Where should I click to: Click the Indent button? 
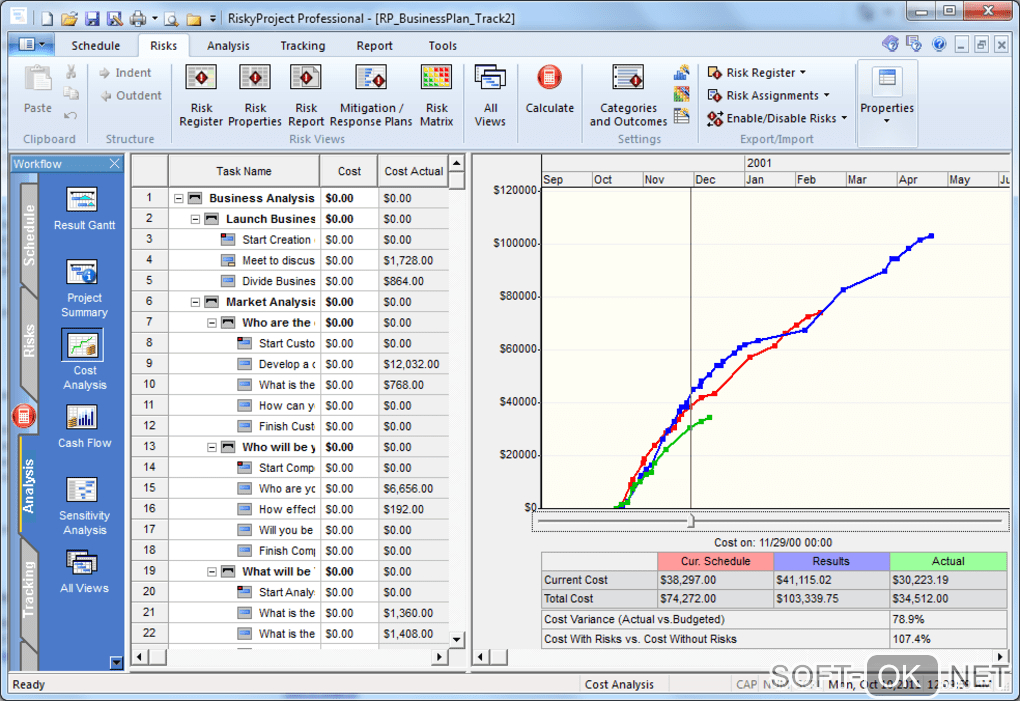coord(125,73)
